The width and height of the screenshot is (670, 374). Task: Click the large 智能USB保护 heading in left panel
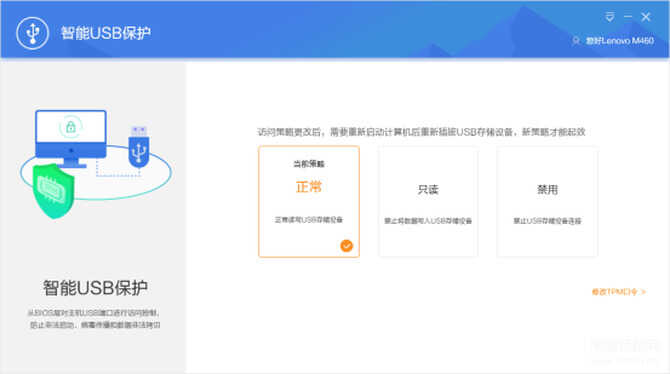pyautogui.click(x=95, y=288)
